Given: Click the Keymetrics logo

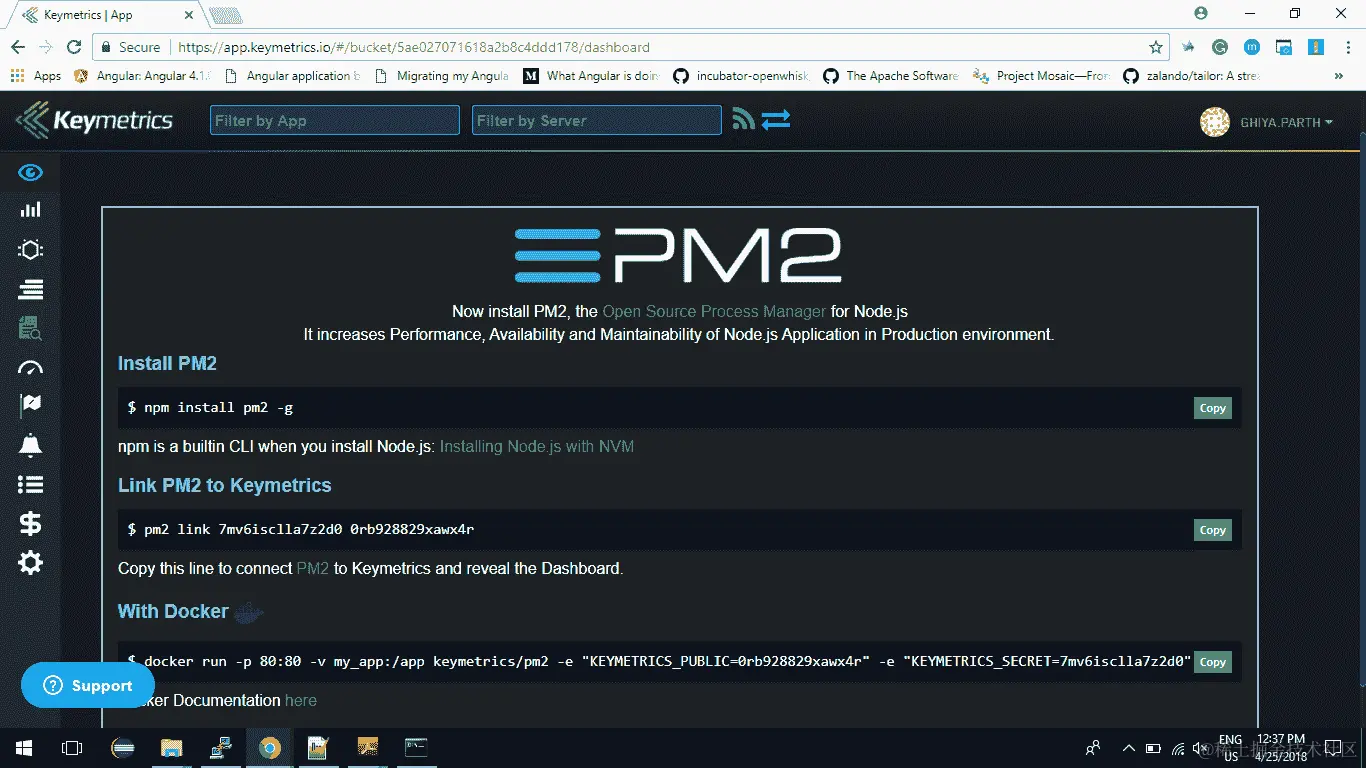Looking at the screenshot, I should click(x=94, y=121).
